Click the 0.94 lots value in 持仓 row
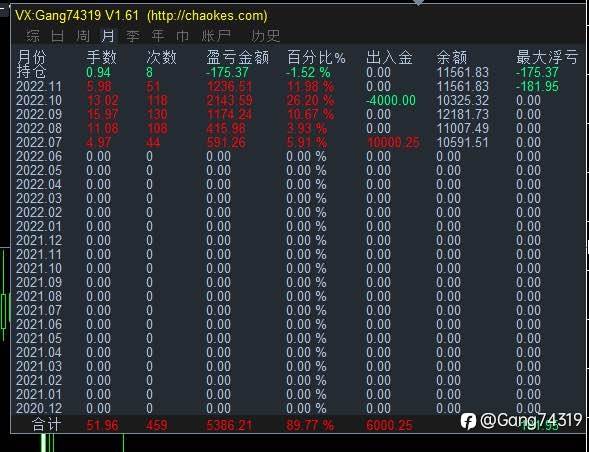The width and height of the screenshot is (589, 452). (x=98, y=72)
